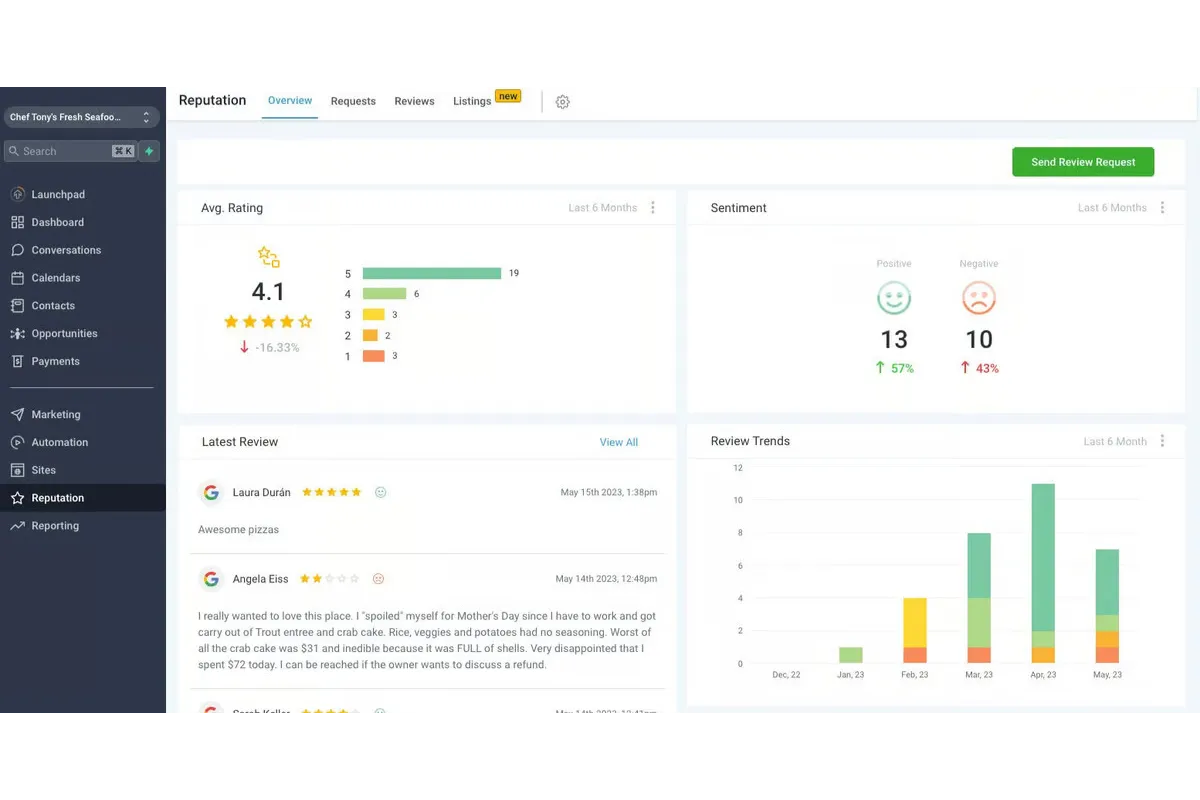Screen dimensions: 1200x800
Task: Click the Dashboard grid icon
Action: [18, 222]
